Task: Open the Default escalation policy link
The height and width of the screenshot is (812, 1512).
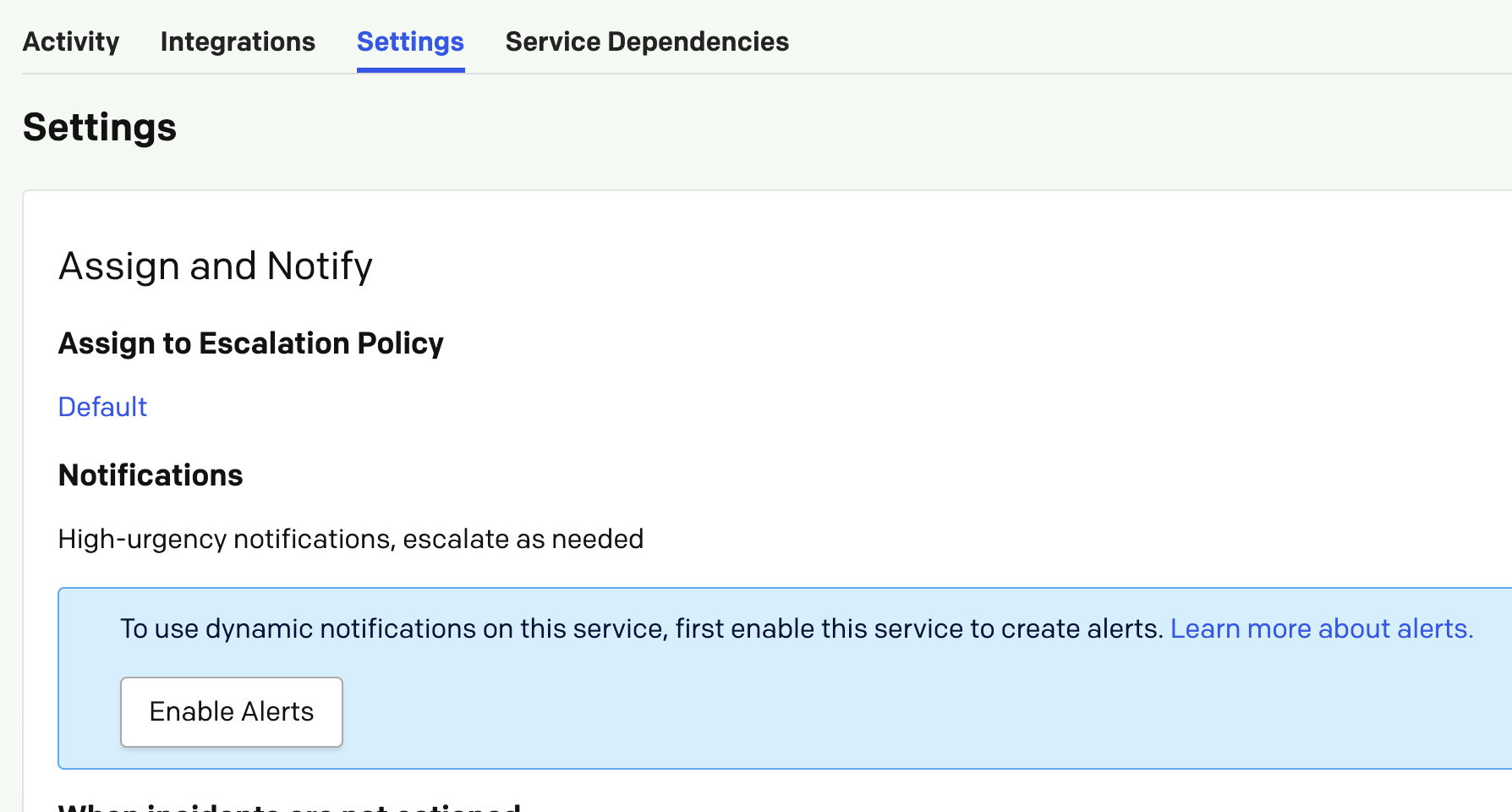Action: point(102,407)
